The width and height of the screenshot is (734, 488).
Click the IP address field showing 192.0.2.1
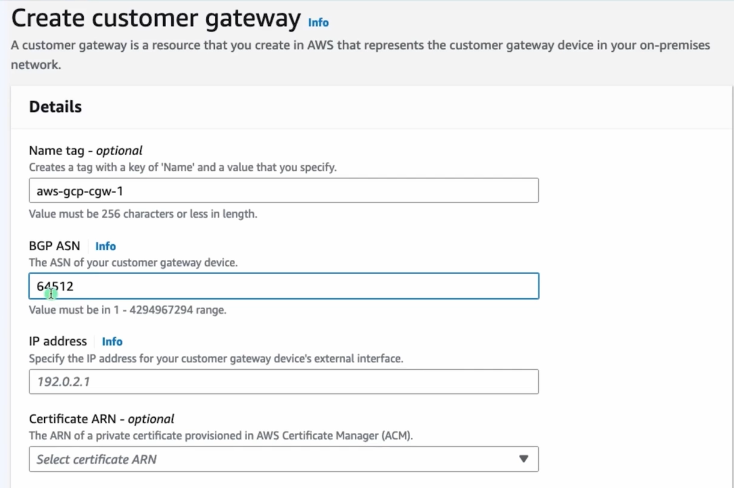[x=284, y=382]
